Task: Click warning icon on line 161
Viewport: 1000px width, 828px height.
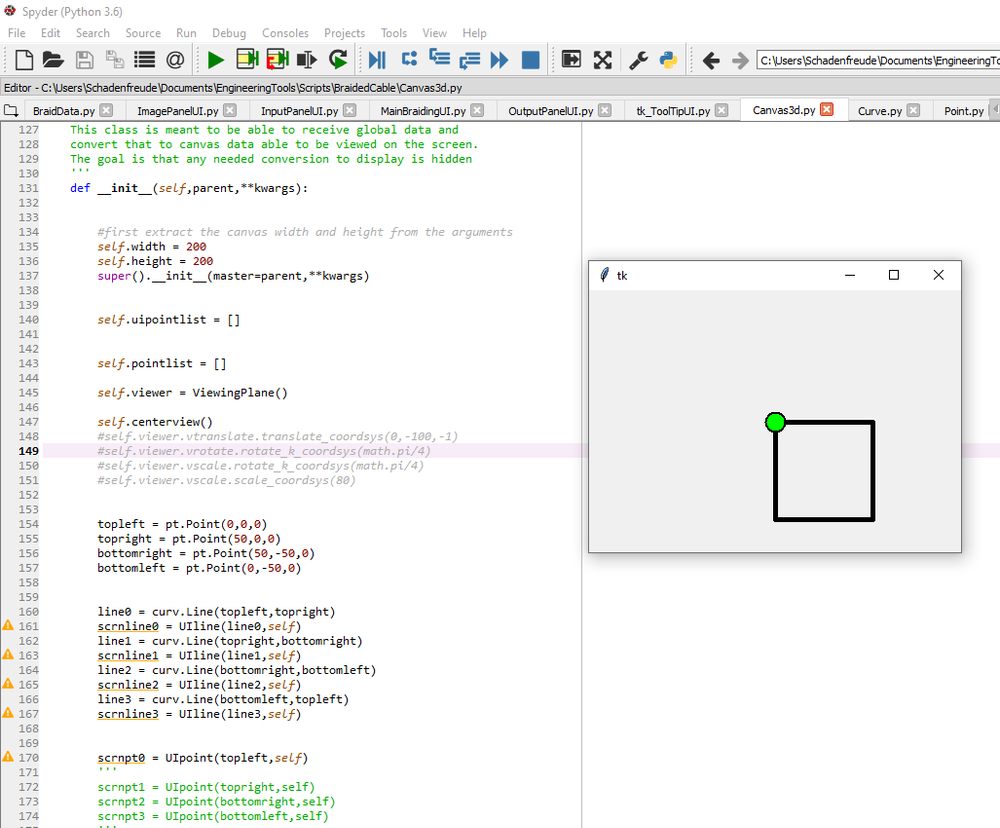Action: click(x=8, y=625)
